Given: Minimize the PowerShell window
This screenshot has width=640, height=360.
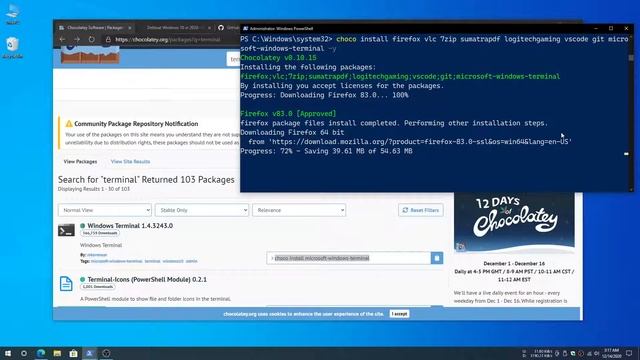Looking at the screenshot, I should [596, 28].
